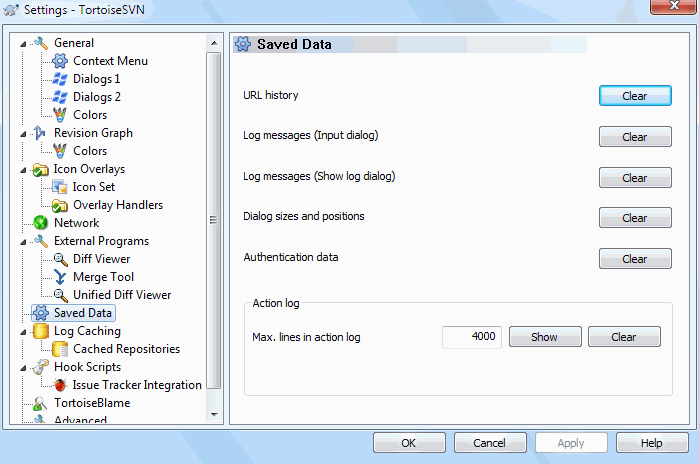Clear Authentication data
The height and width of the screenshot is (464, 699).
635,259
